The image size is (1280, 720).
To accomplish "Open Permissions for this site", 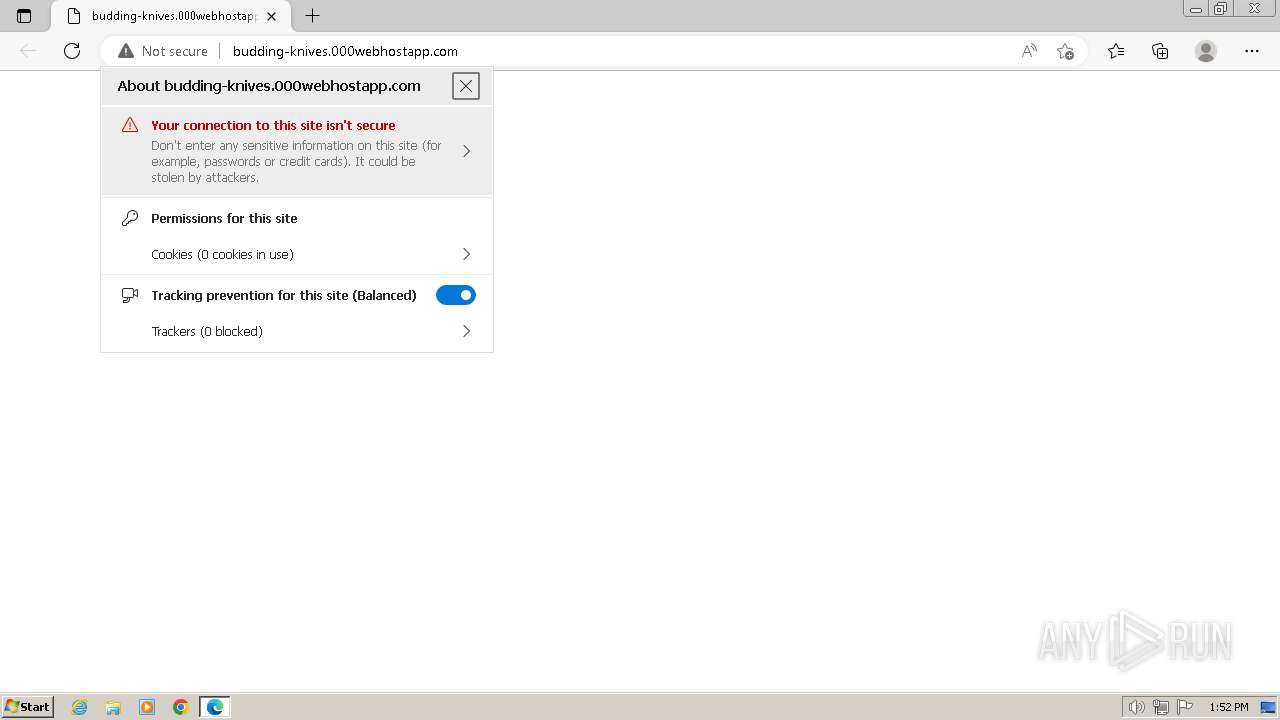I will coord(224,218).
